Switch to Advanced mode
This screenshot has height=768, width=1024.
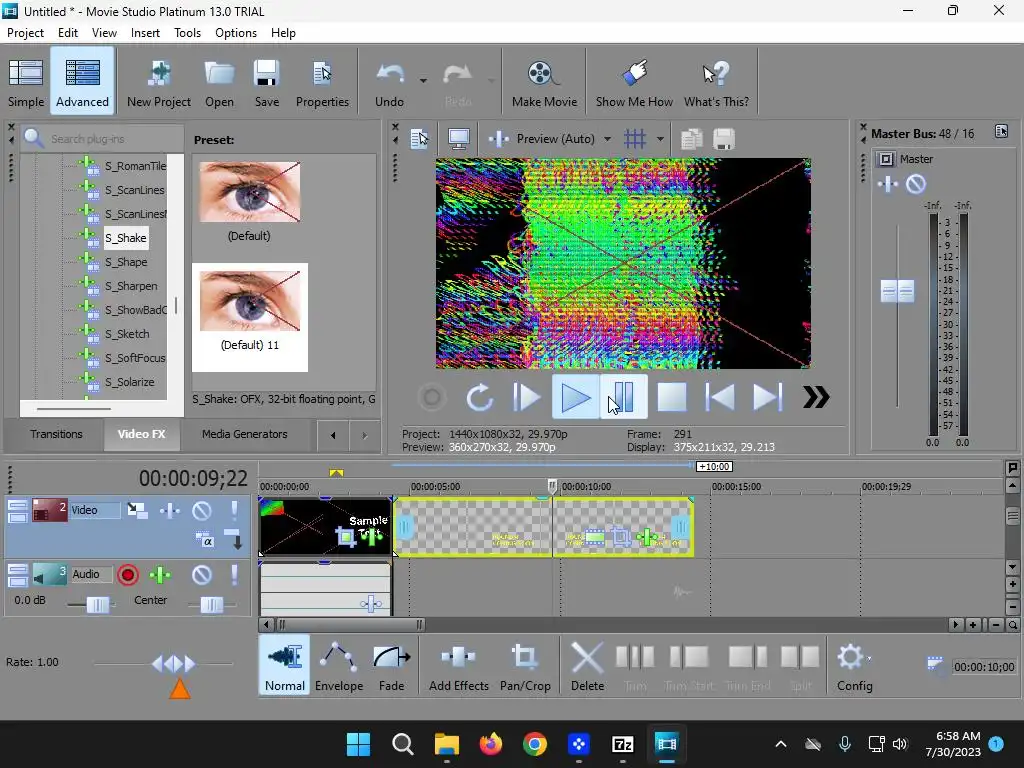click(x=82, y=82)
